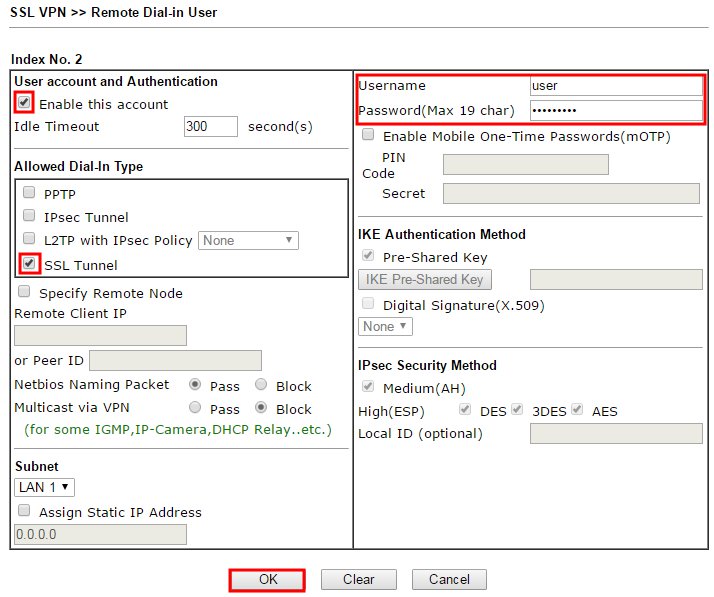Click the Local ID (optional) field
This screenshot has height=597, width=714.
click(x=616, y=434)
